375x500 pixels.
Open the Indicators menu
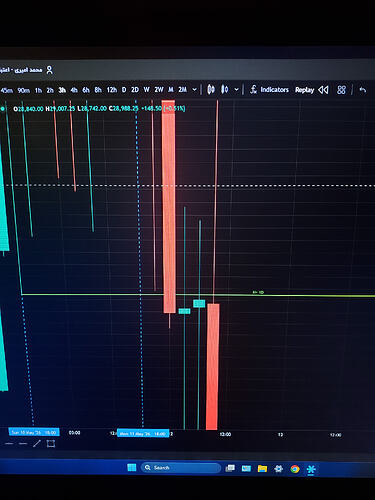pos(274,90)
